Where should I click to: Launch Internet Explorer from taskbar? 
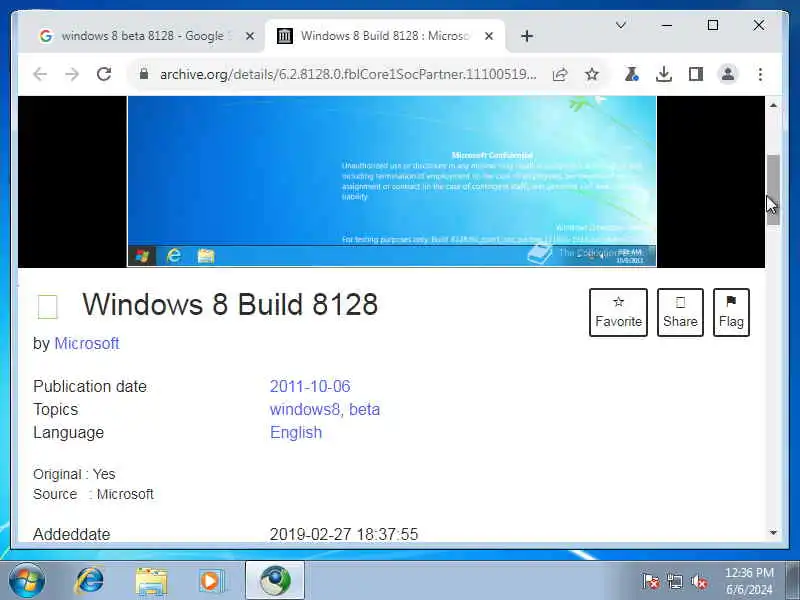89,581
